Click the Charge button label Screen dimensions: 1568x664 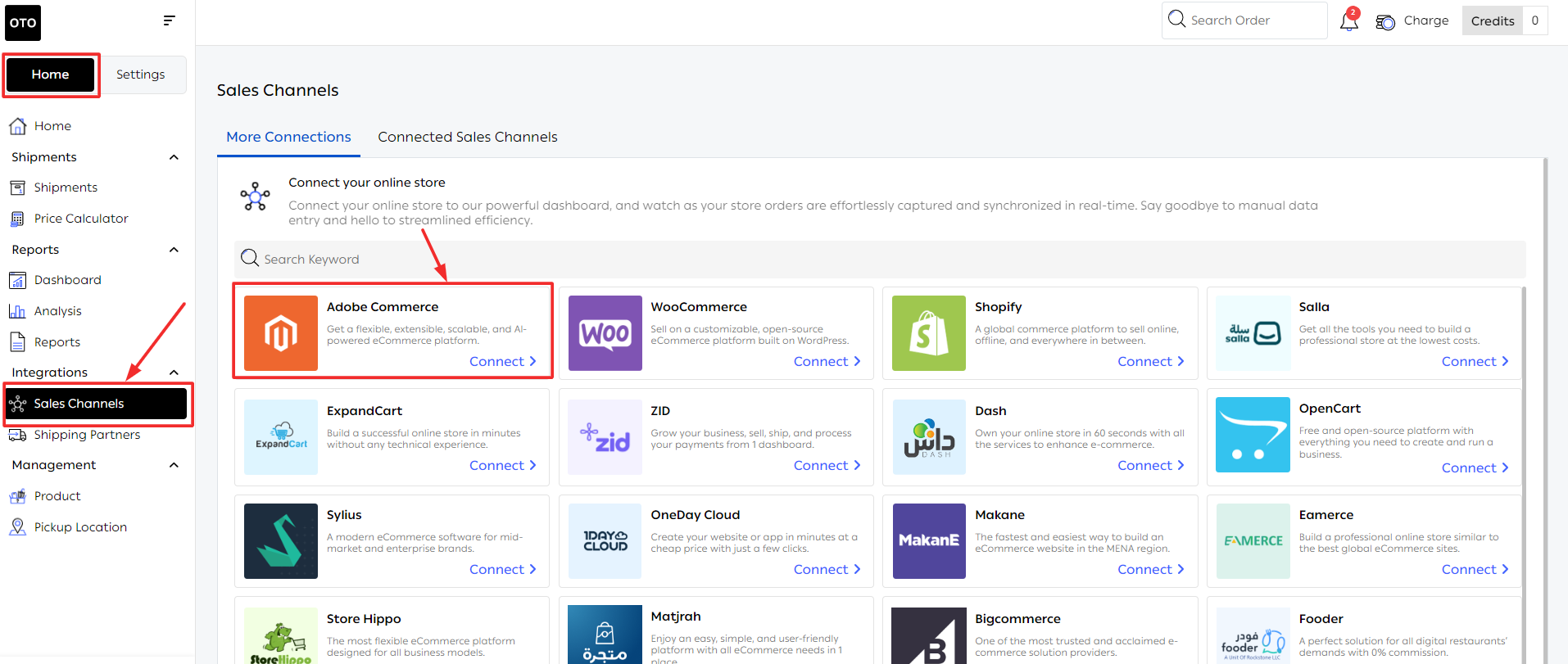[x=1426, y=20]
